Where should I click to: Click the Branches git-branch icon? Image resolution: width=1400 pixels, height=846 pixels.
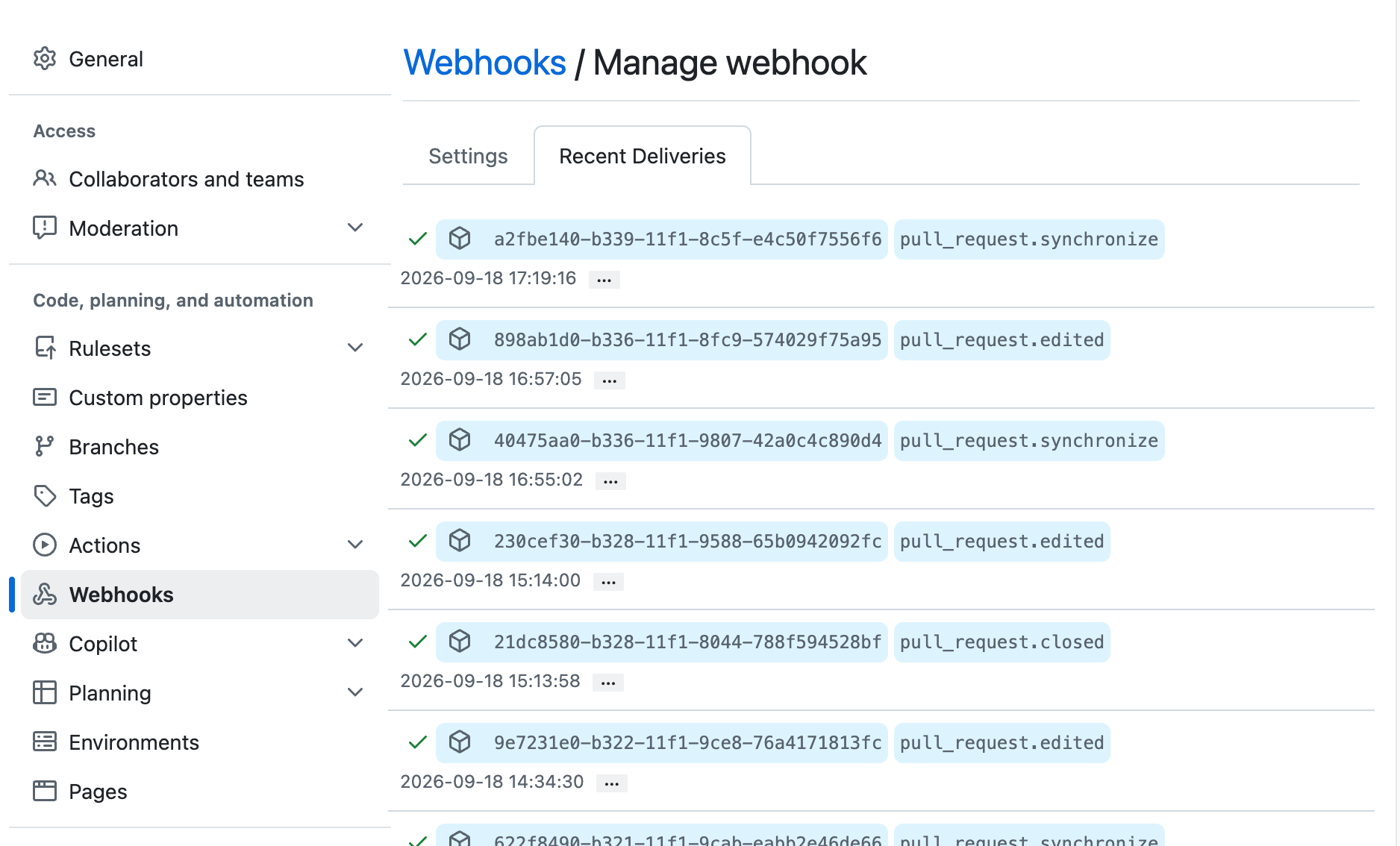[45, 447]
